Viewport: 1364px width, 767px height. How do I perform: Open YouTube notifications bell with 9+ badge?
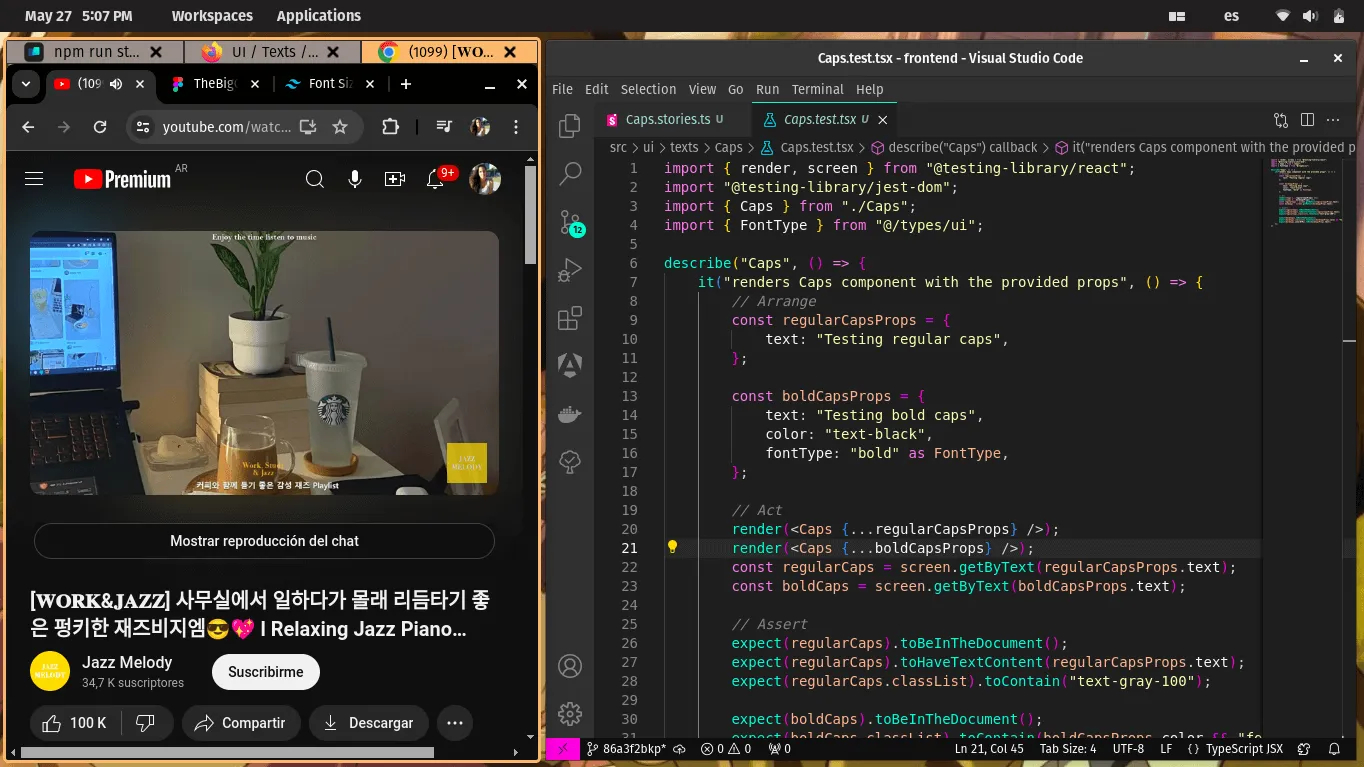437,178
